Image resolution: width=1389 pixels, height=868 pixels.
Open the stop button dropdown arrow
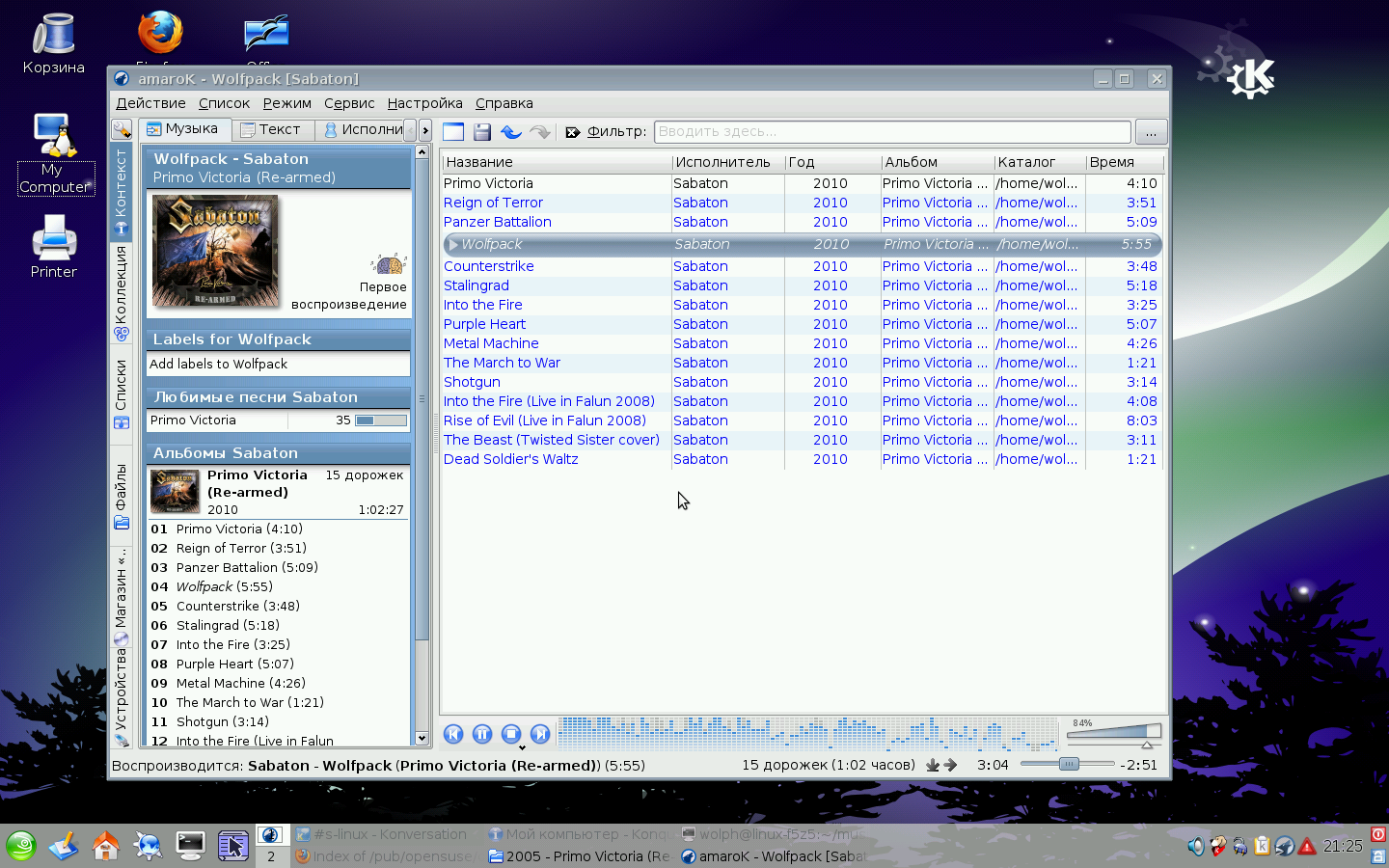(x=522, y=747)
